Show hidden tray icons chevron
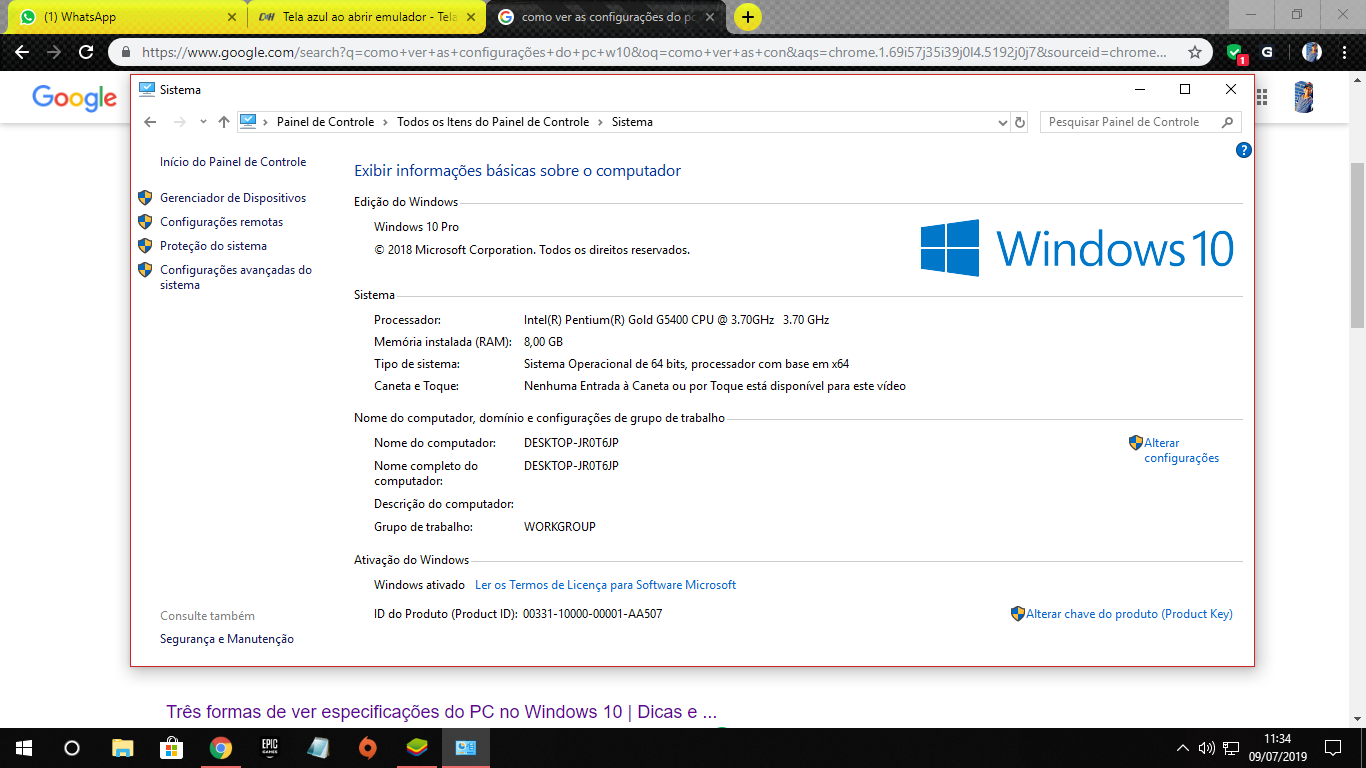Viewport: 1366px width, 768px height. pyautogui.click(x=1183, y=747)
